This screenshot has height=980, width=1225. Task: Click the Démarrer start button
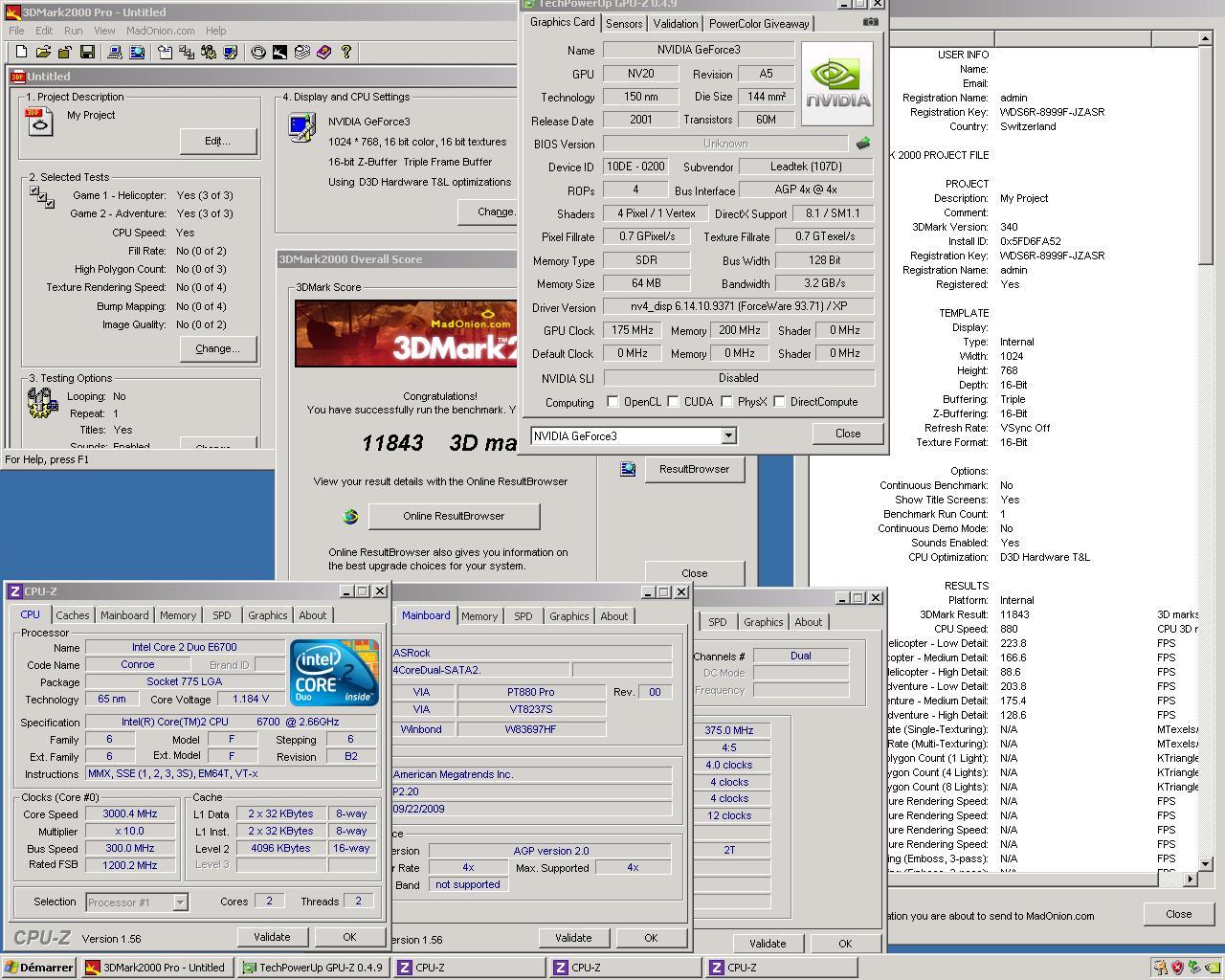tap(39, 968)
